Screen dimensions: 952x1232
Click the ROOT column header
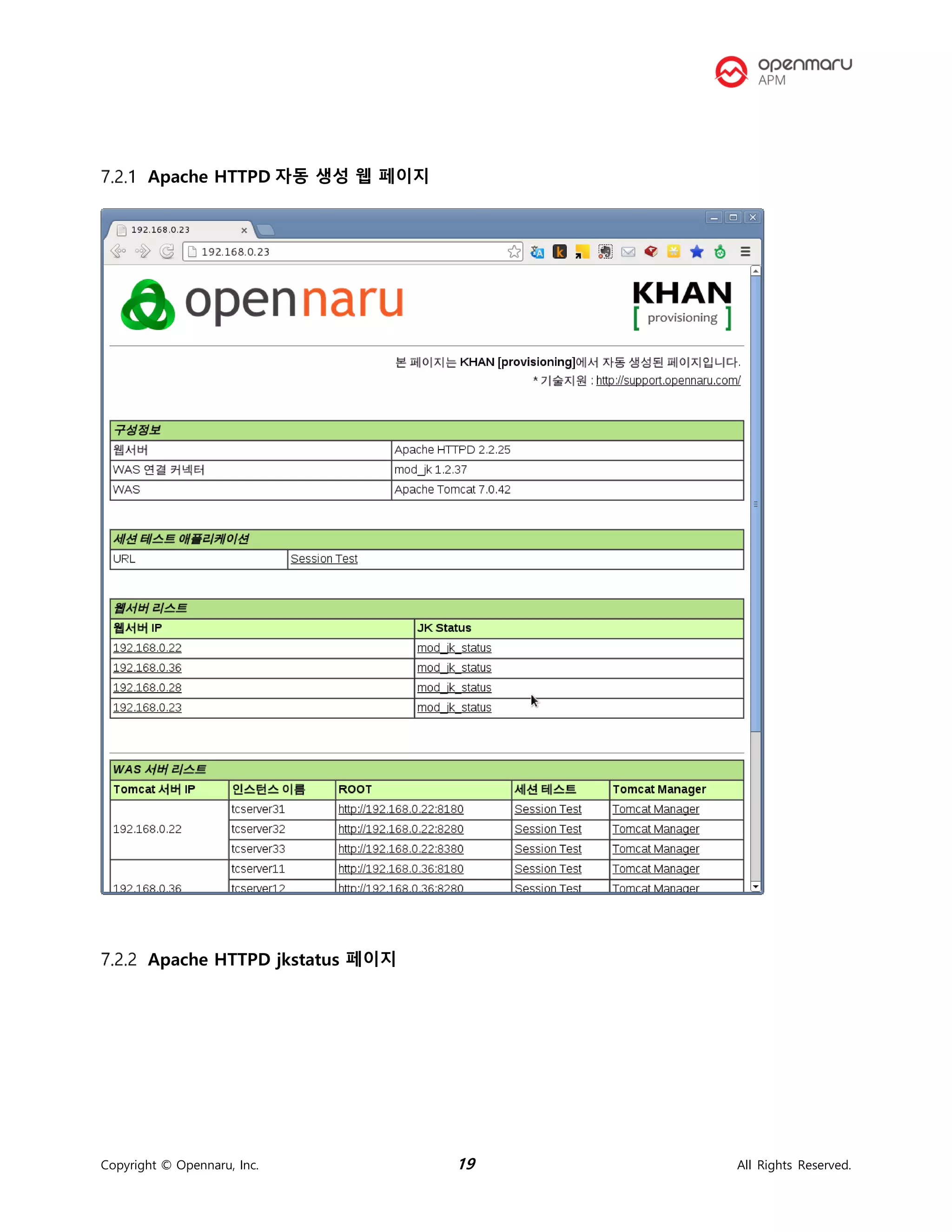click(423, 789)
